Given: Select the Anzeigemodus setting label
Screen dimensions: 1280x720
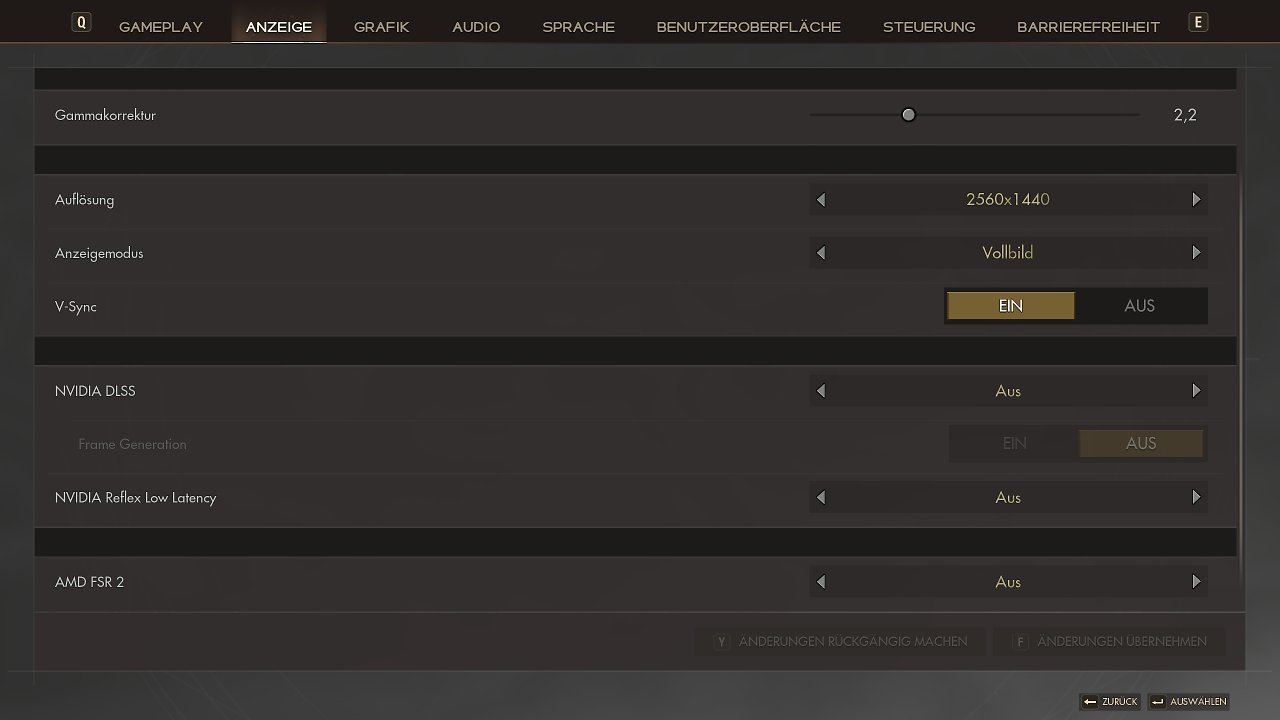Looking at the screenshot, I should coord(99,253).
